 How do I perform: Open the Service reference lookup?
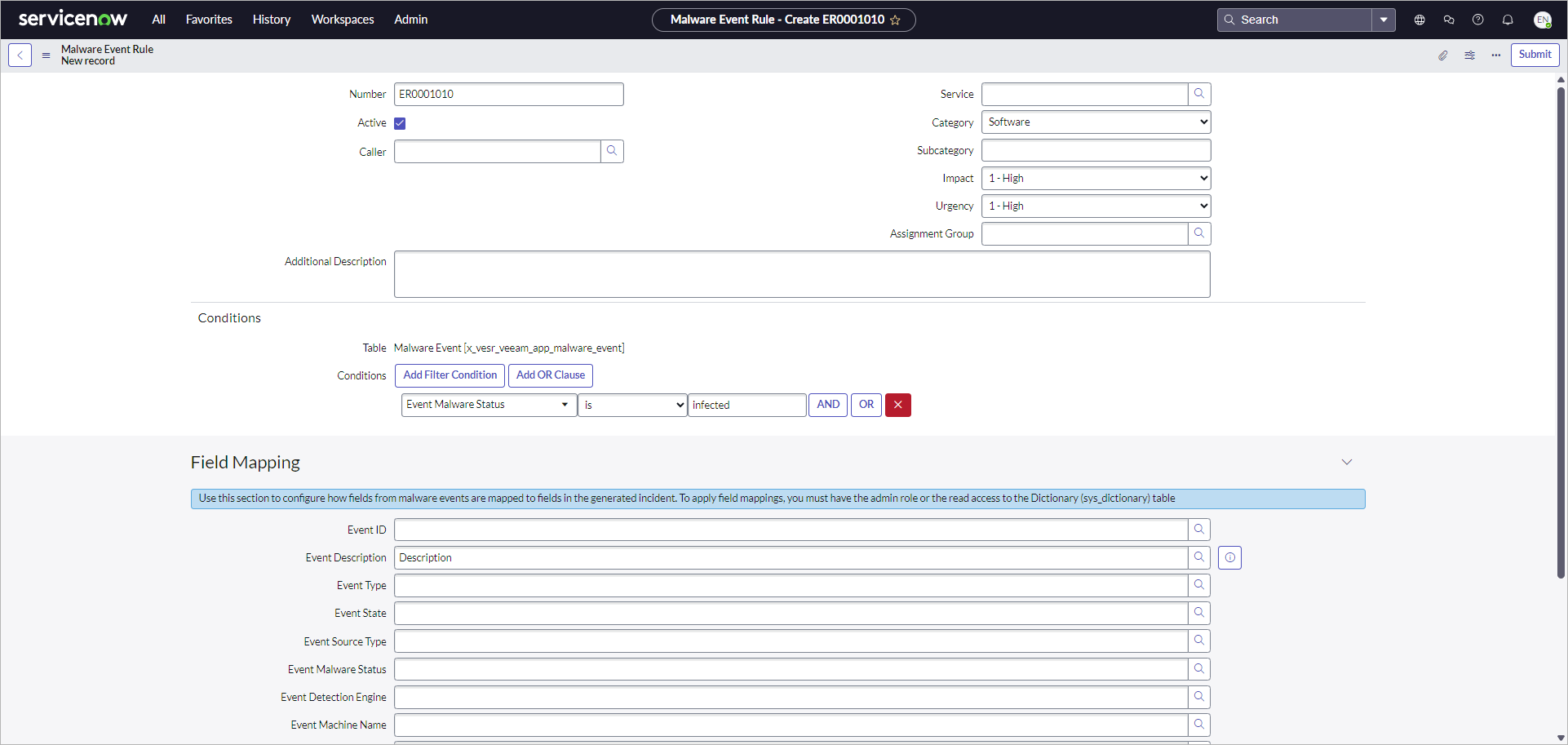pyautogui.click(x=1198, y=93)
